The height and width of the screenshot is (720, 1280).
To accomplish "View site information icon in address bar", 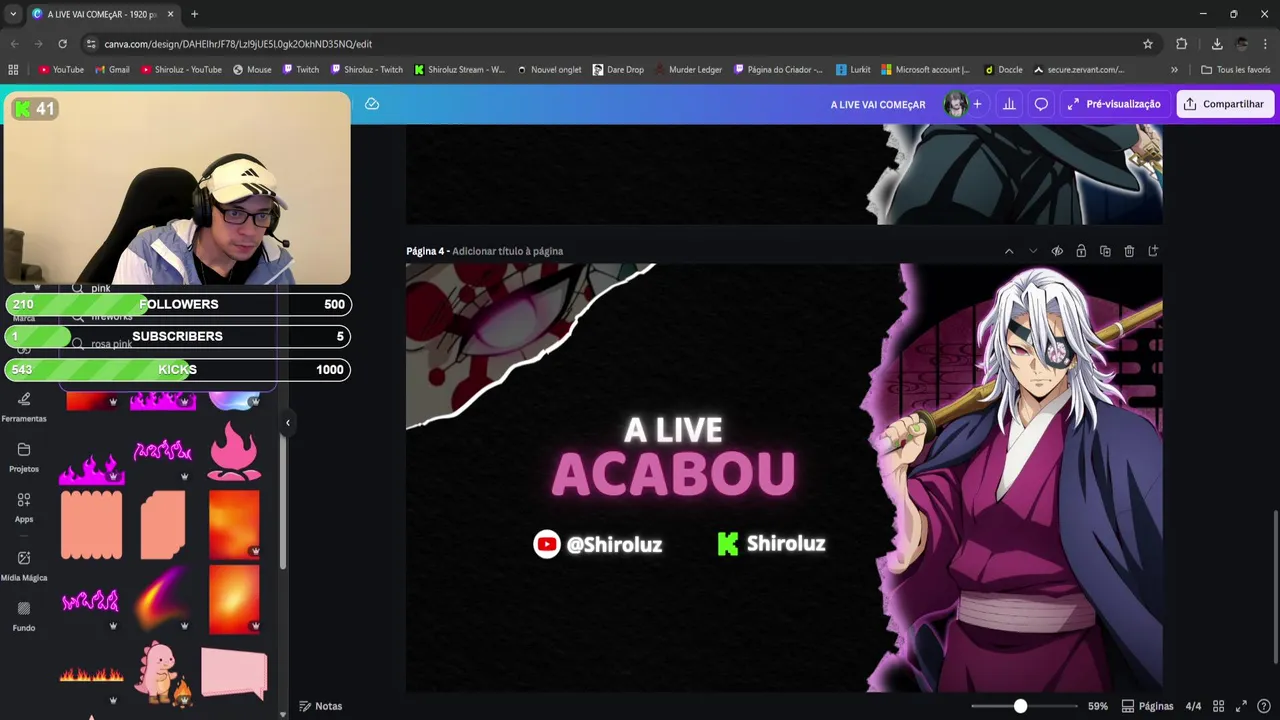I will (91, 44).
